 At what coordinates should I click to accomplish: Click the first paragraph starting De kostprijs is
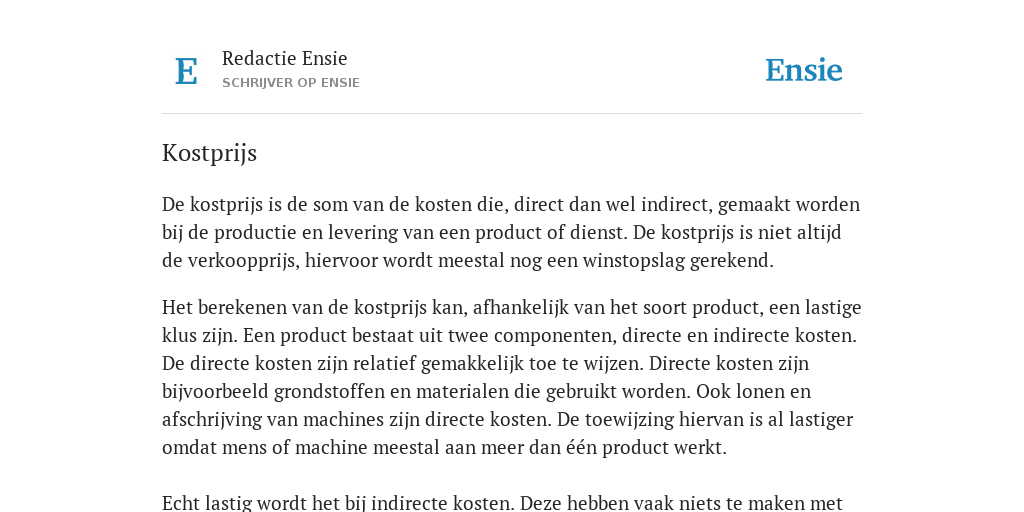511,232
